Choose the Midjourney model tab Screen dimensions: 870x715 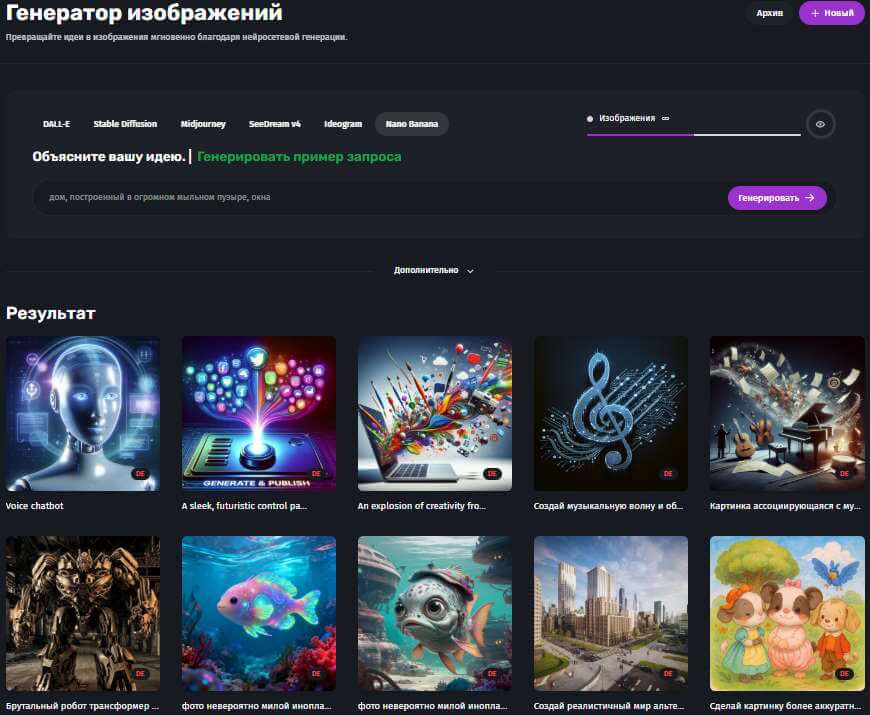(x=202, y=124)
